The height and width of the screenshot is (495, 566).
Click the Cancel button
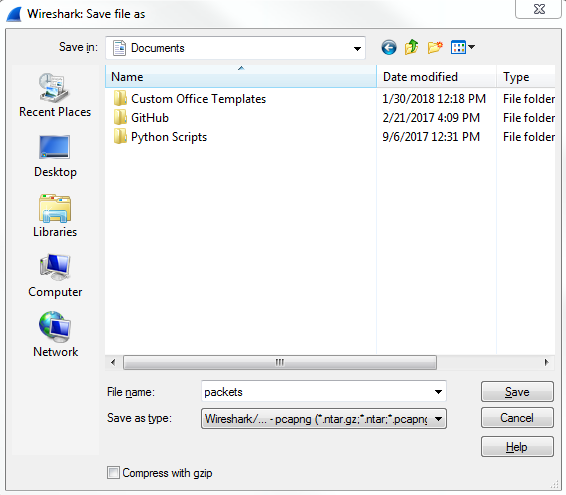(x=517, y=418)
